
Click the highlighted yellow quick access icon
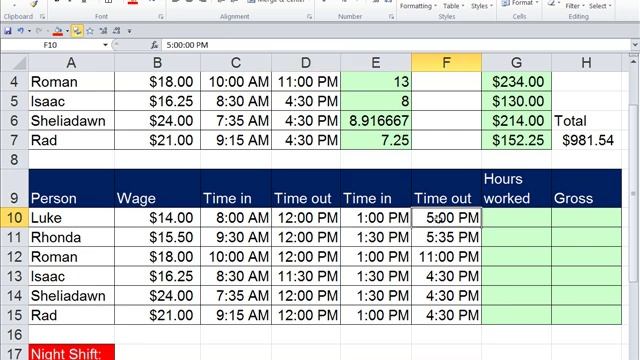point(77,31)
